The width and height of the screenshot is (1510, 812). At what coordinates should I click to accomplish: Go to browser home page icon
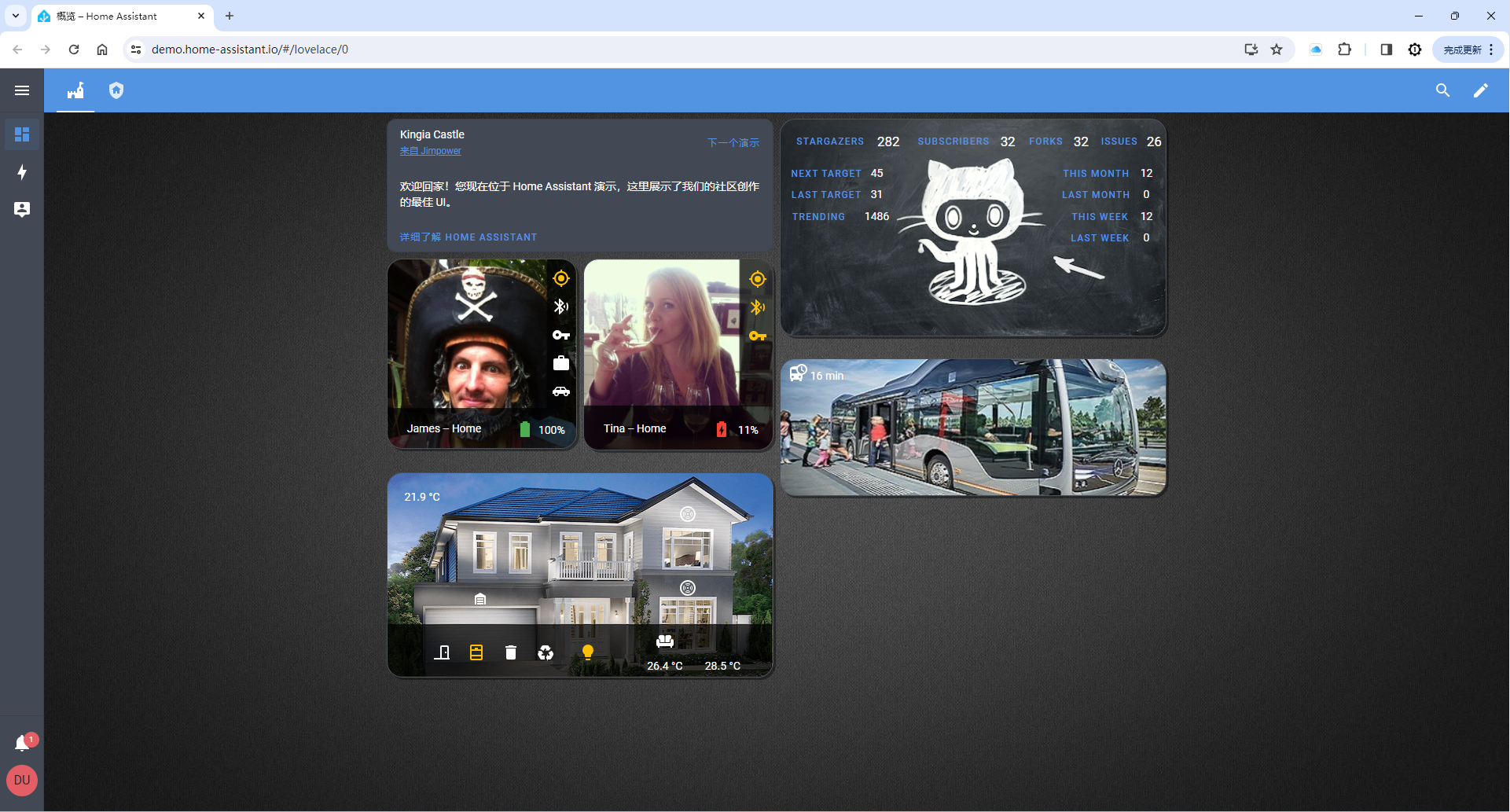[x=102, y=50]
